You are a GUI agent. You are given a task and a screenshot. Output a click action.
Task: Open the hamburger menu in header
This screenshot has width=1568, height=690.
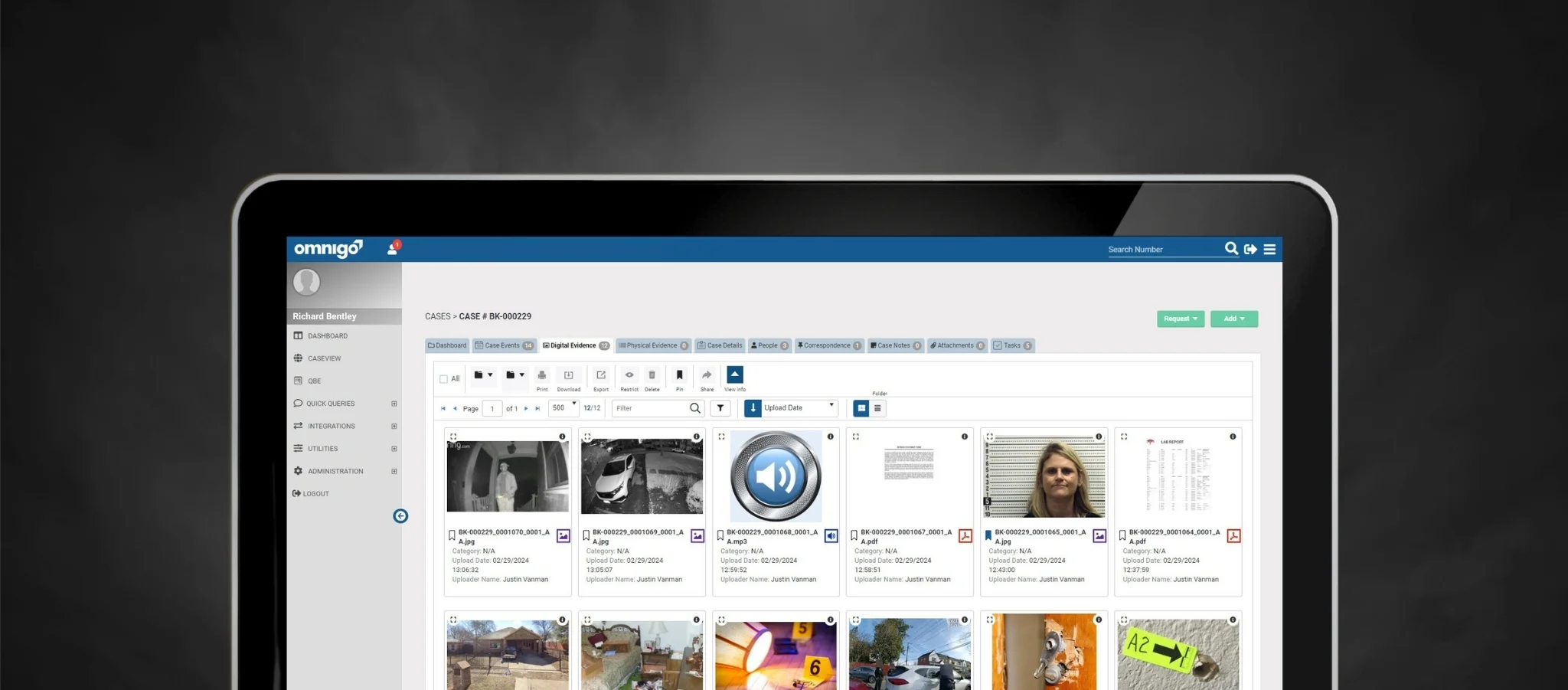click(1269, 249)
